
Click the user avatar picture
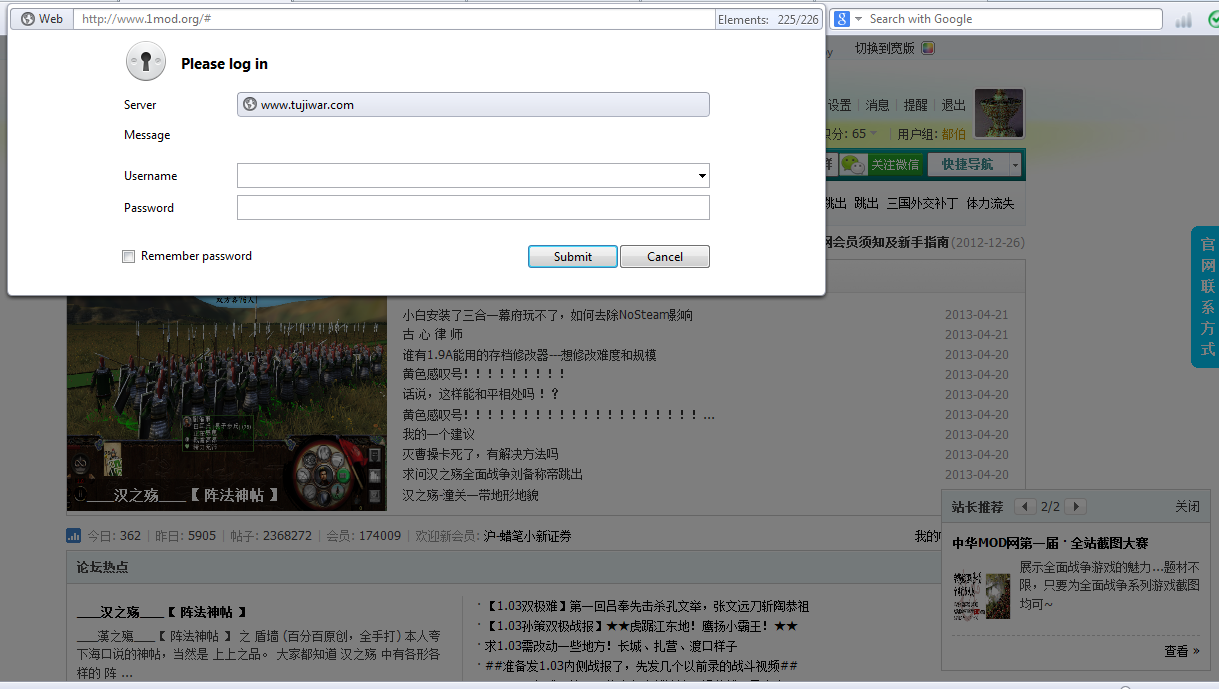pos(998,114)
